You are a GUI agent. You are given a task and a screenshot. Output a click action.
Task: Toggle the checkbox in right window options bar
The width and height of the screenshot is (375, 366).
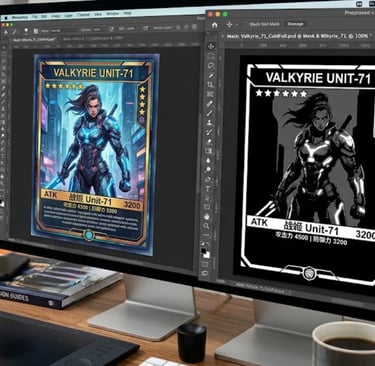(247, 24)
